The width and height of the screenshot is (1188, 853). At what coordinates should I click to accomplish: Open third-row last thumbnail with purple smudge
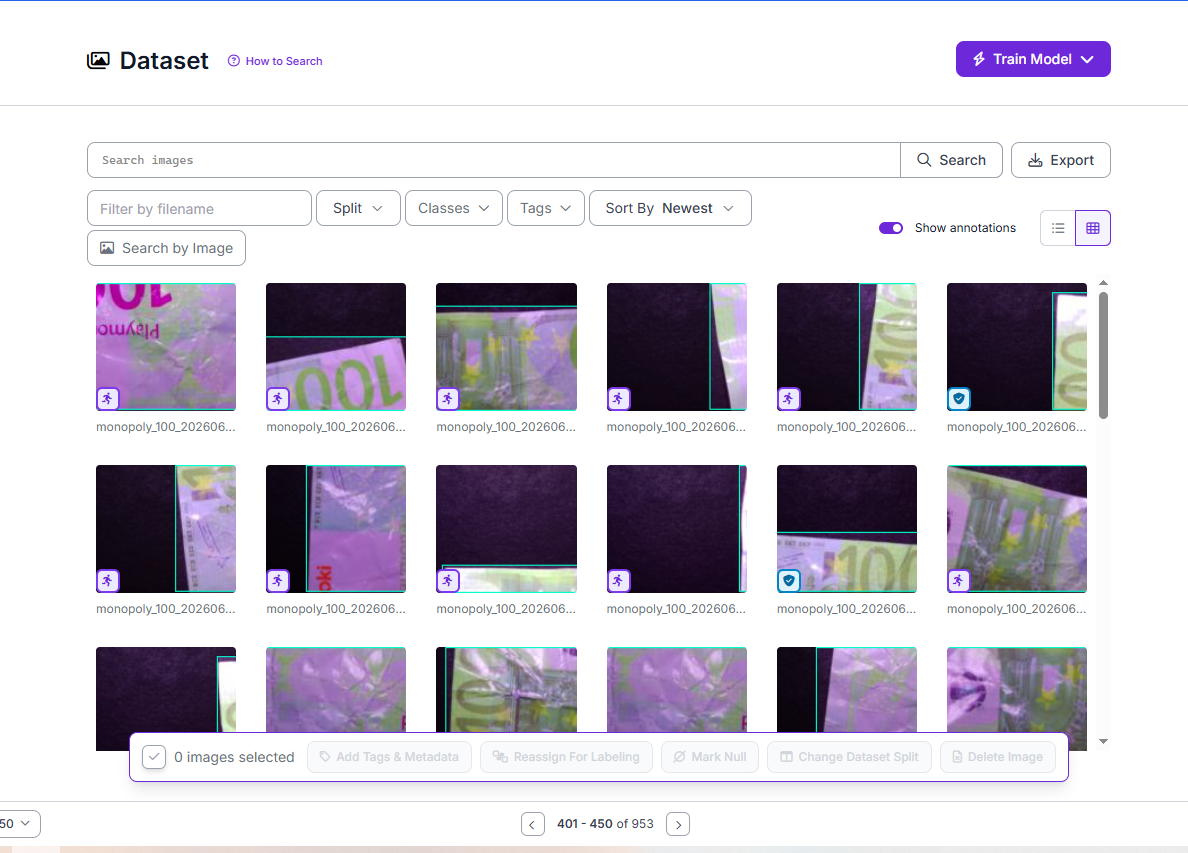(x=1017, y=689)
